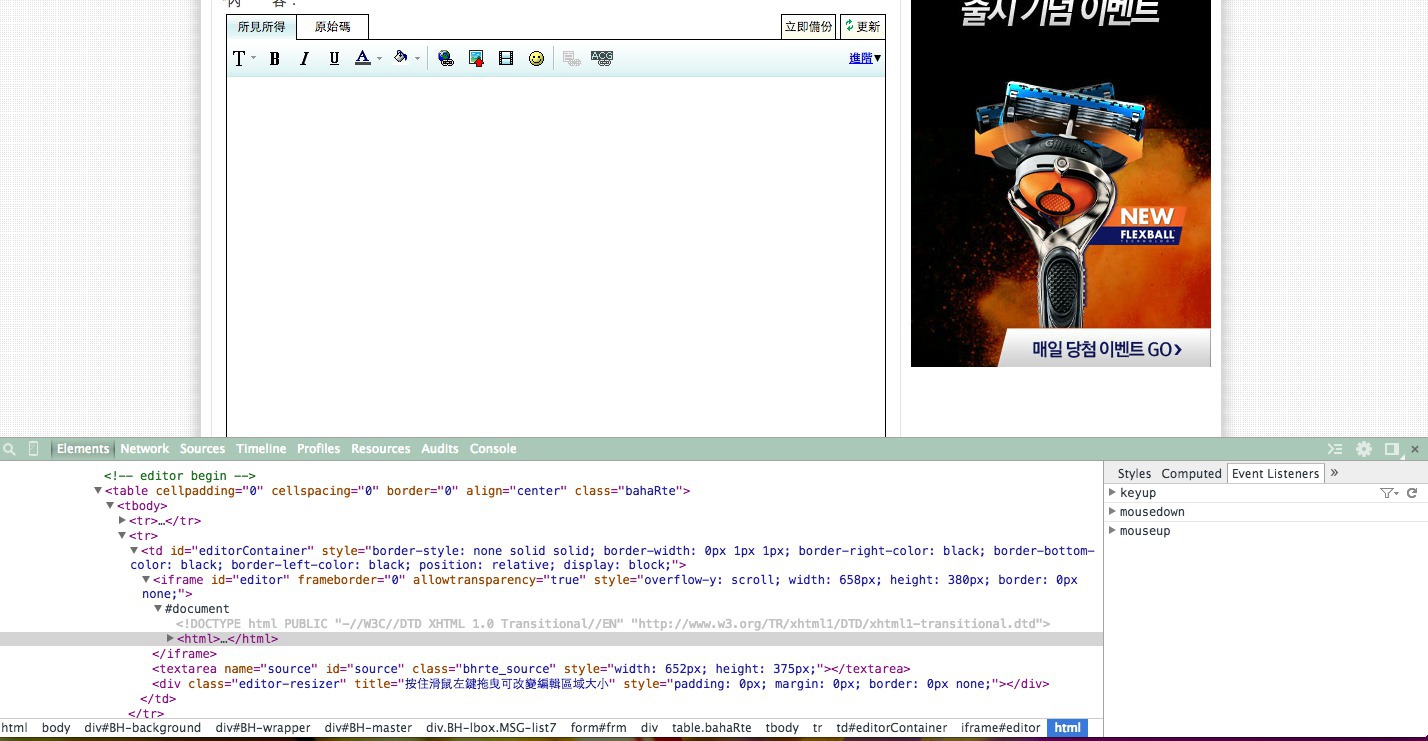This screenshot has width=1428, height=741.
Task: Open the smiley emoticon picker
Action: (x=536, y=59)
